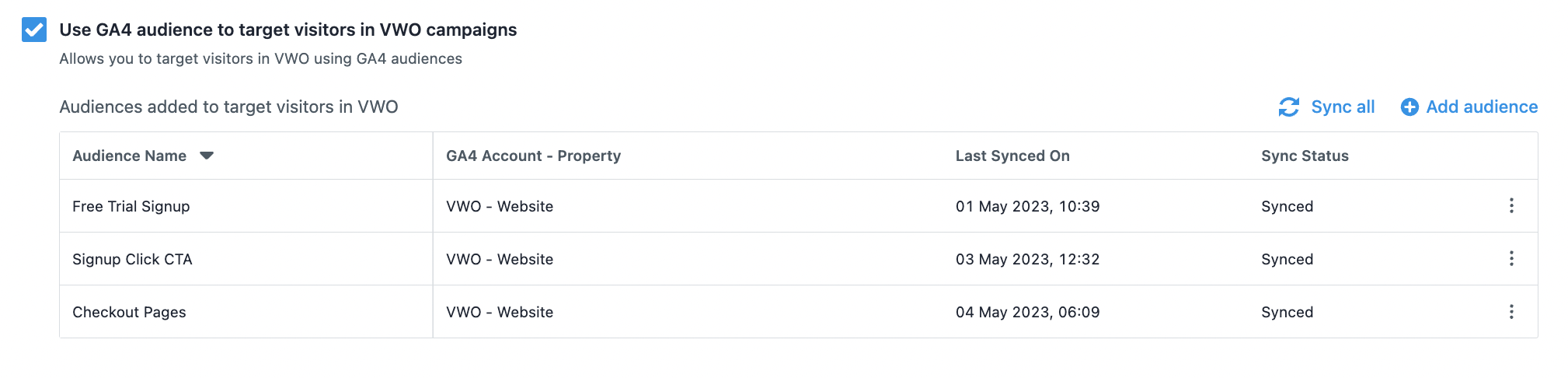The width and height of the screenshot is (1568, 378).
Task: Click Synced status for Checkout Pages
Action: point(1287,312)
